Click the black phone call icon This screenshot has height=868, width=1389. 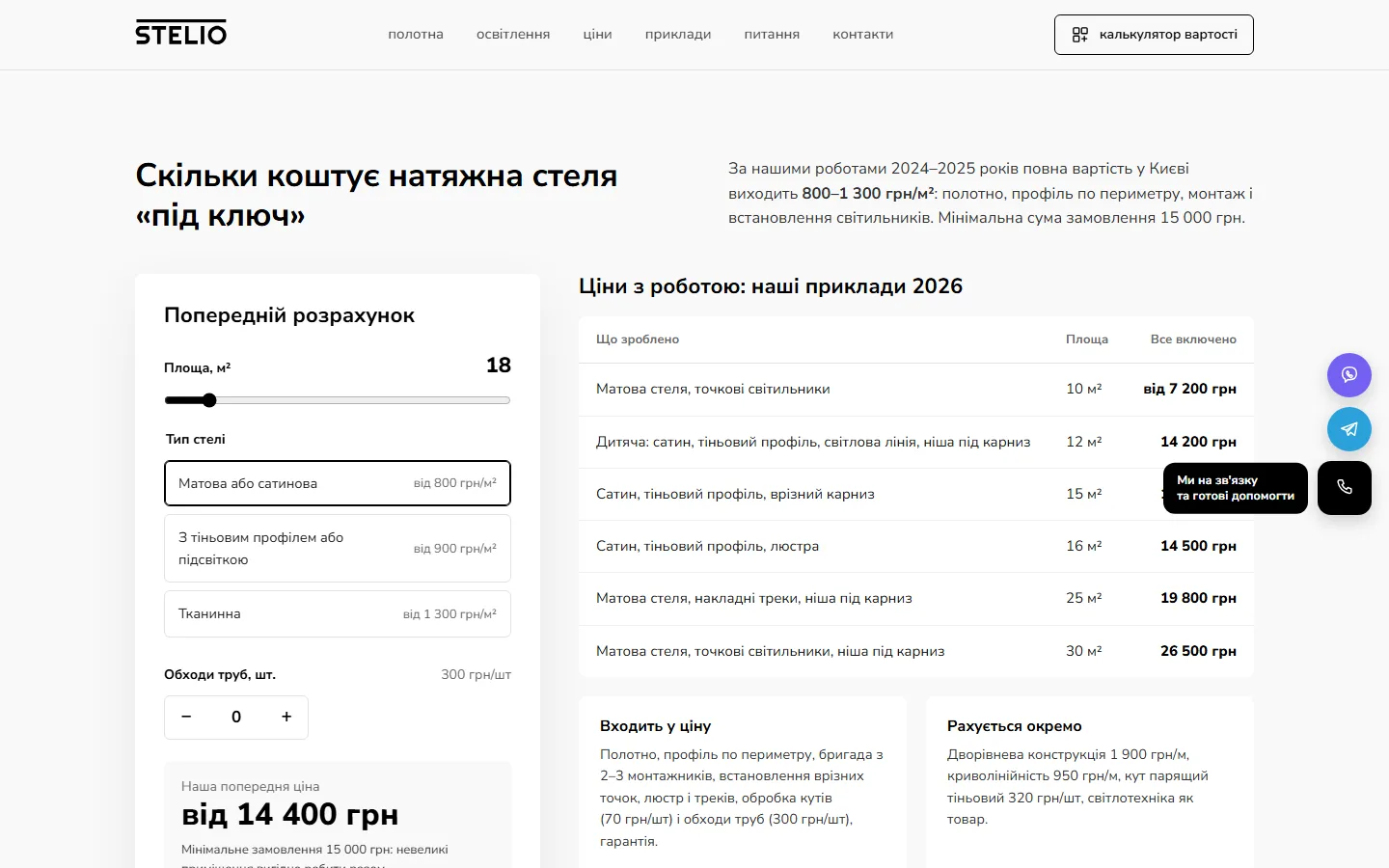pyautogui.click(x=1345, y=488)
